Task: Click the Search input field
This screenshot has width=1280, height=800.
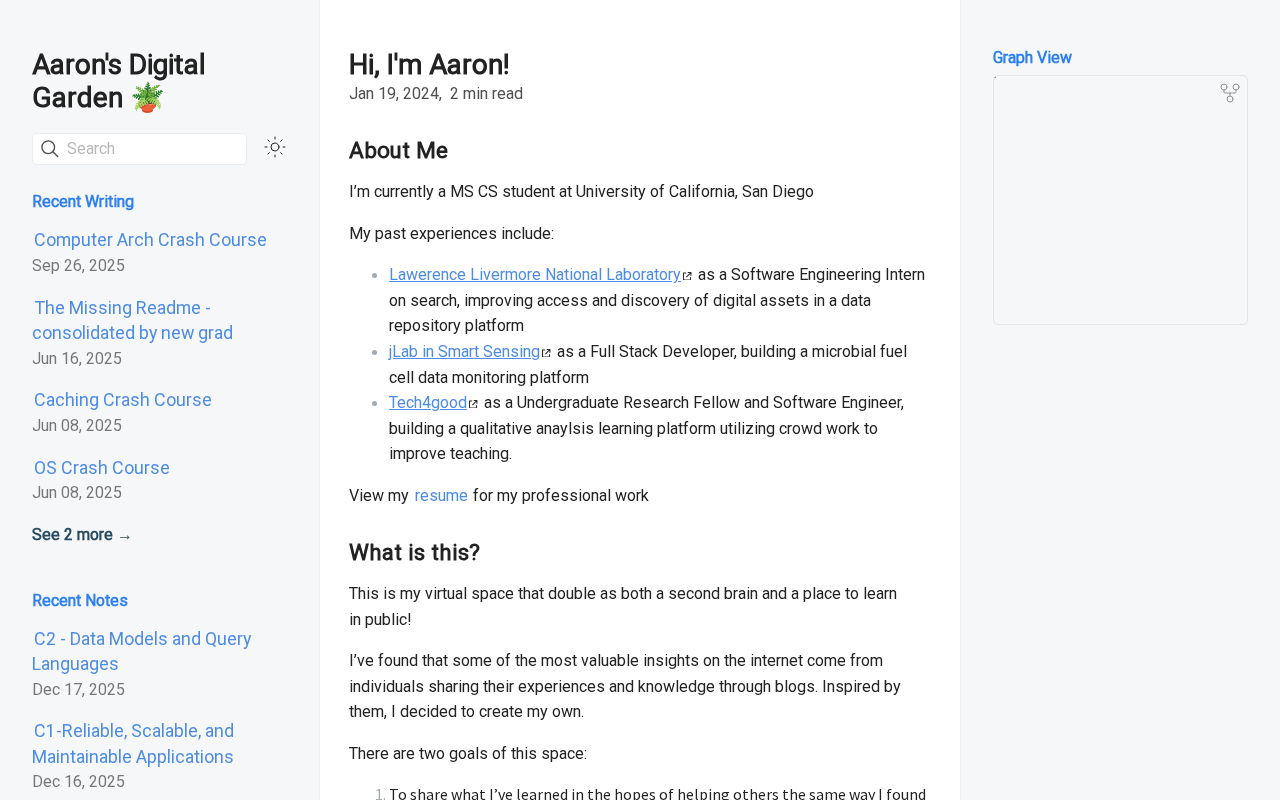Action: 150,149
